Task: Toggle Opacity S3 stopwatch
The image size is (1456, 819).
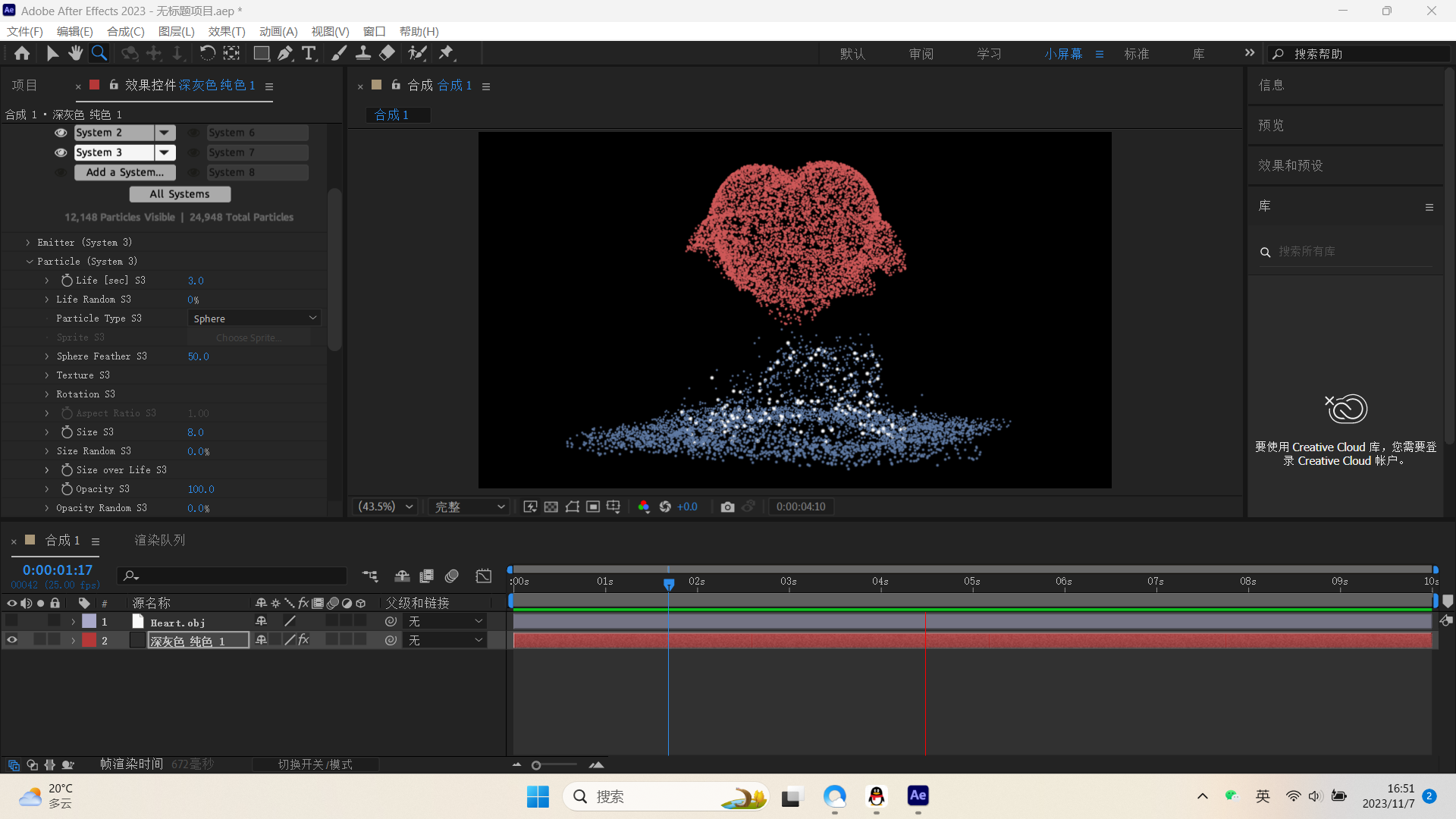Action: tap(67, 489)
